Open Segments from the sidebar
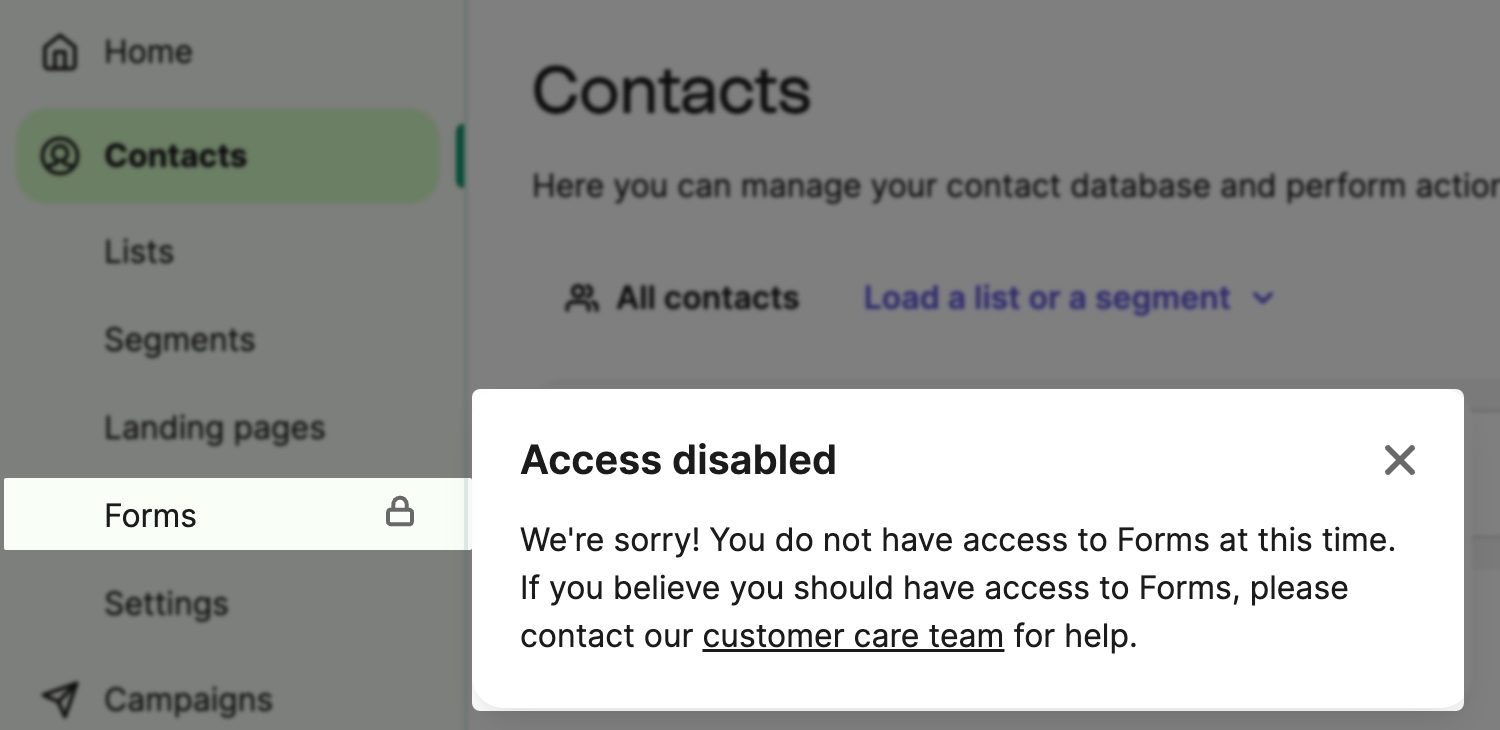The width and height of the screenshot is (1500, 730). click(x=180, y=340)
